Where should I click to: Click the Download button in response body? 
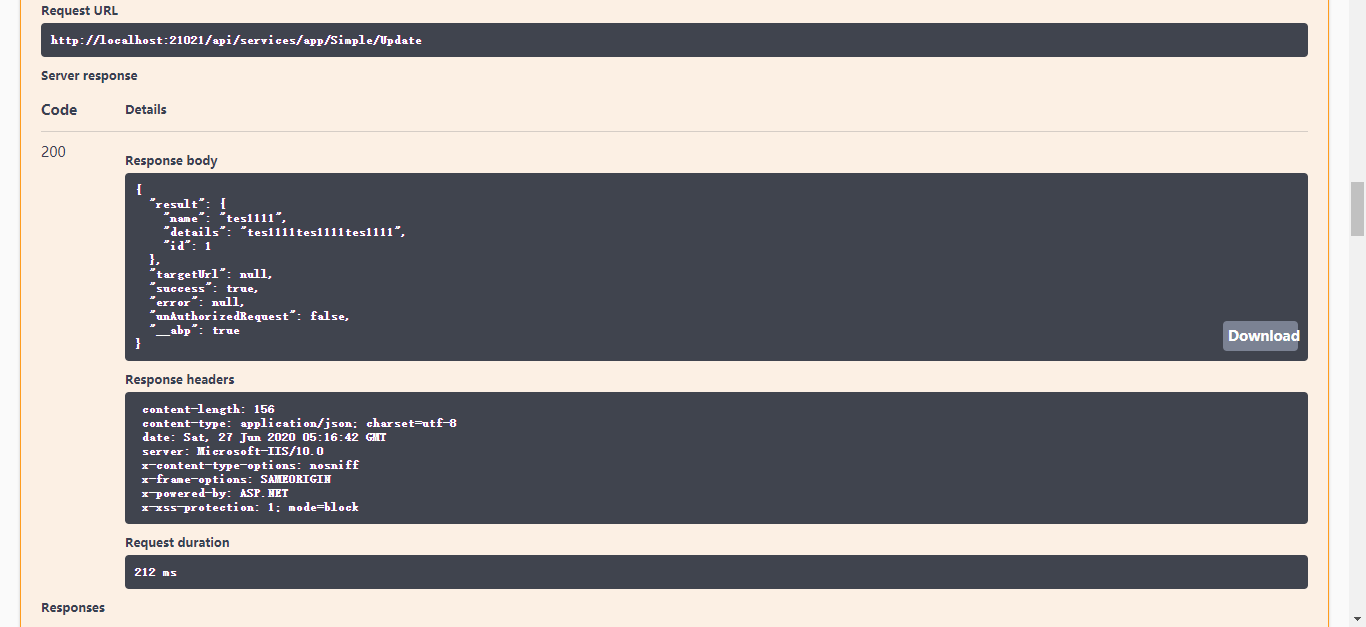point(1260,336)
